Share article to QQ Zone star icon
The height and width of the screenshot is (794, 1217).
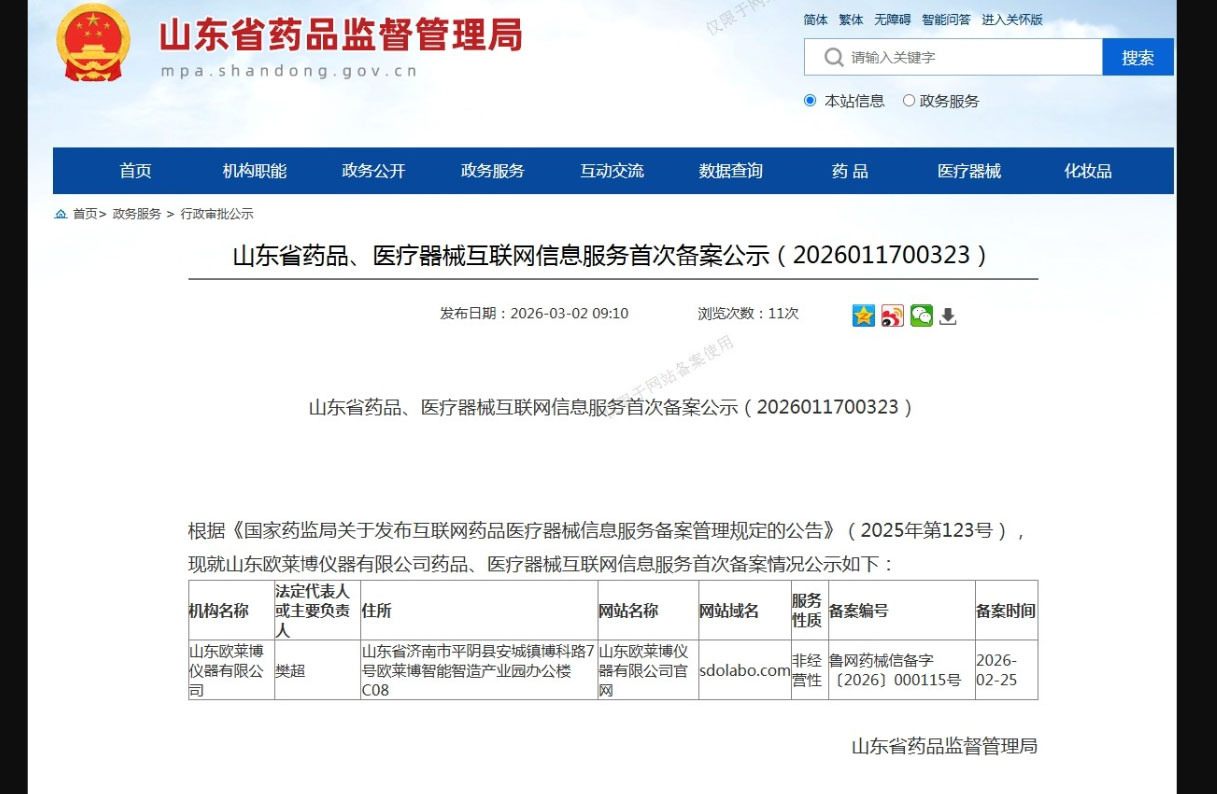pyautogui.click(x=863, y=315)
